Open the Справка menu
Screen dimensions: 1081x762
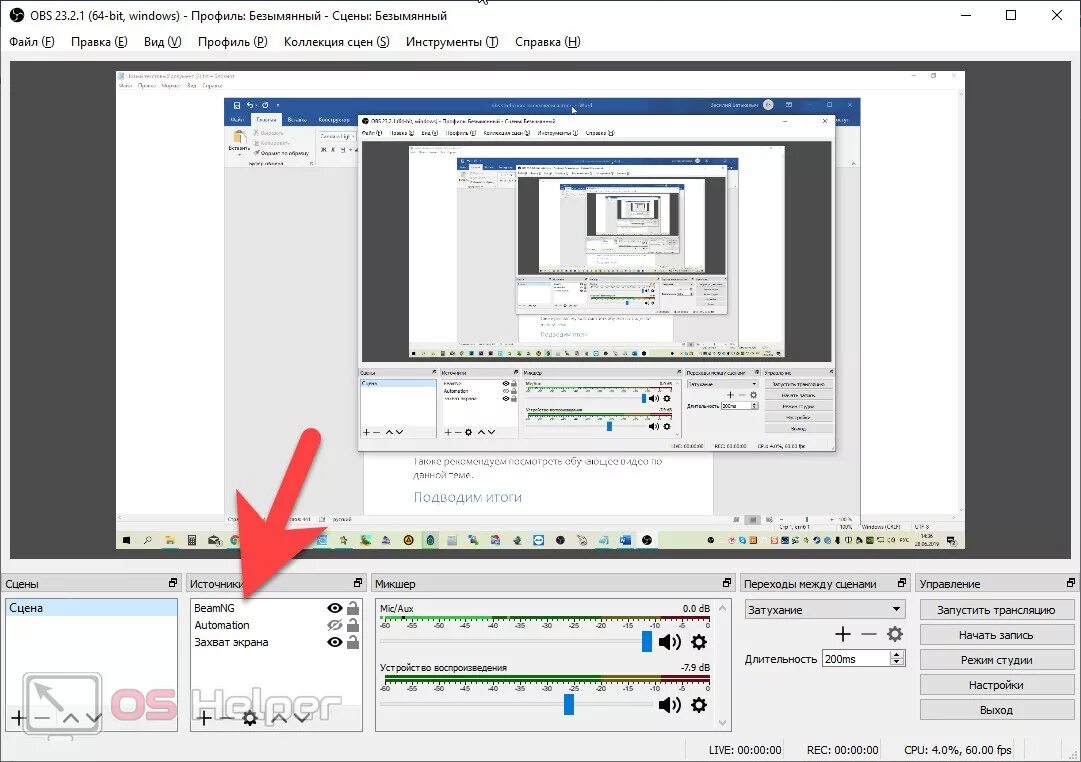click(548, 41)
